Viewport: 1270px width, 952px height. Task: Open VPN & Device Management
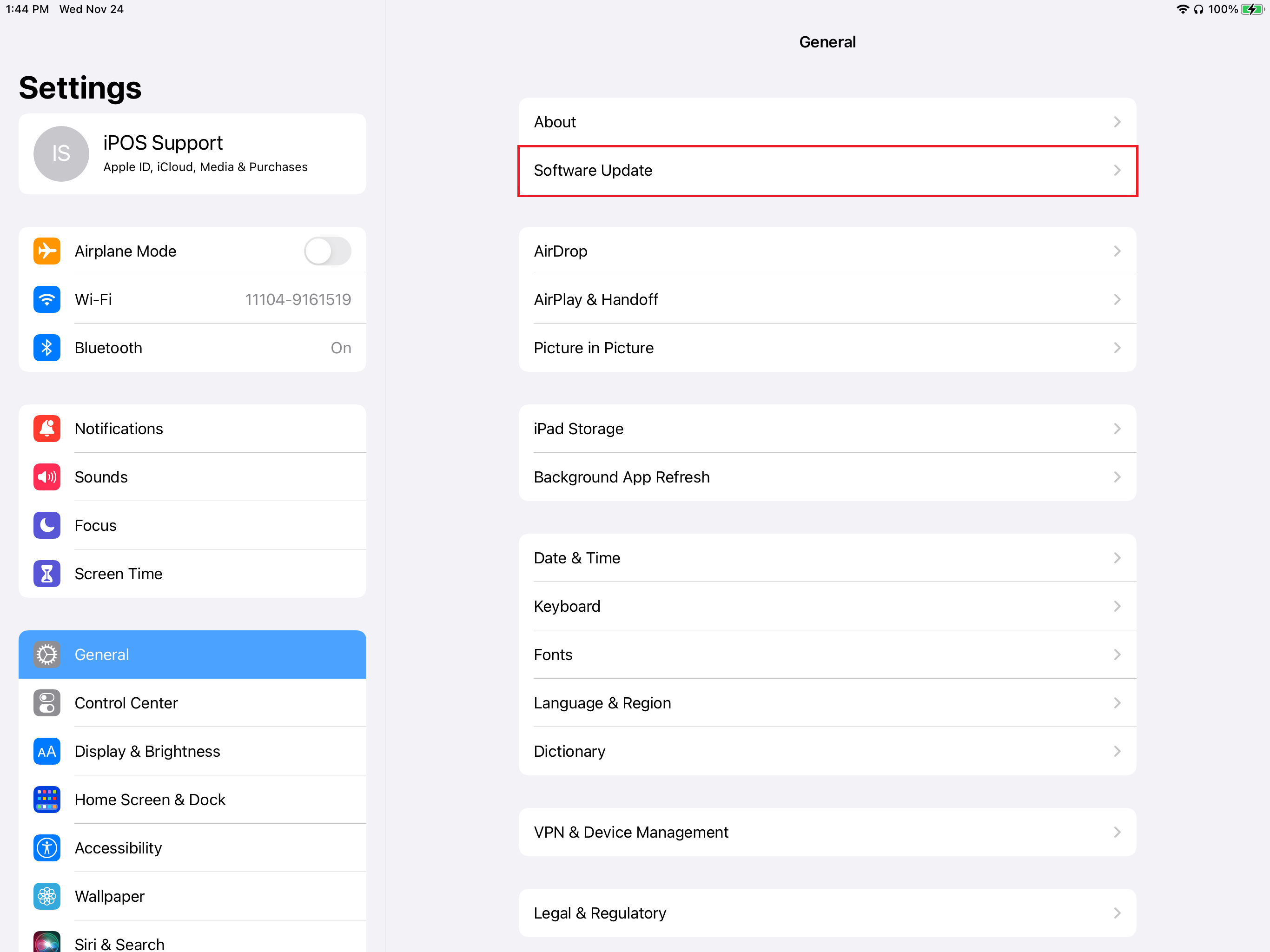(827, 832)
